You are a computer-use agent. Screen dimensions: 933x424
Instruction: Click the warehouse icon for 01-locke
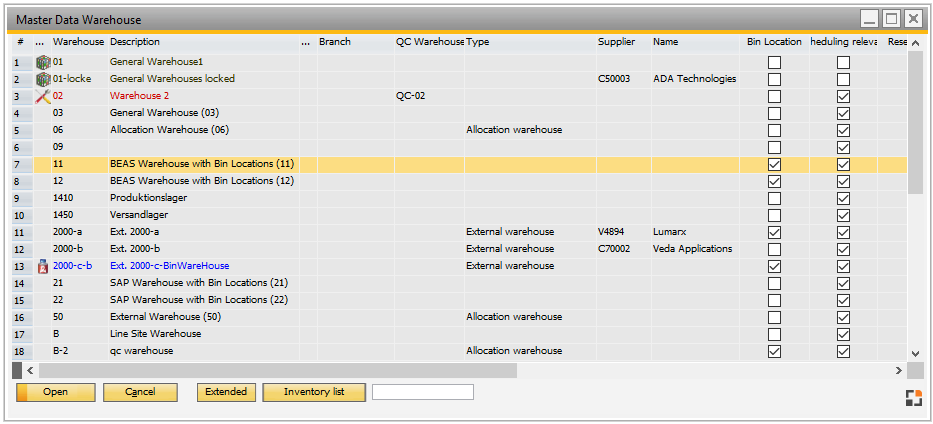point(42,79)
